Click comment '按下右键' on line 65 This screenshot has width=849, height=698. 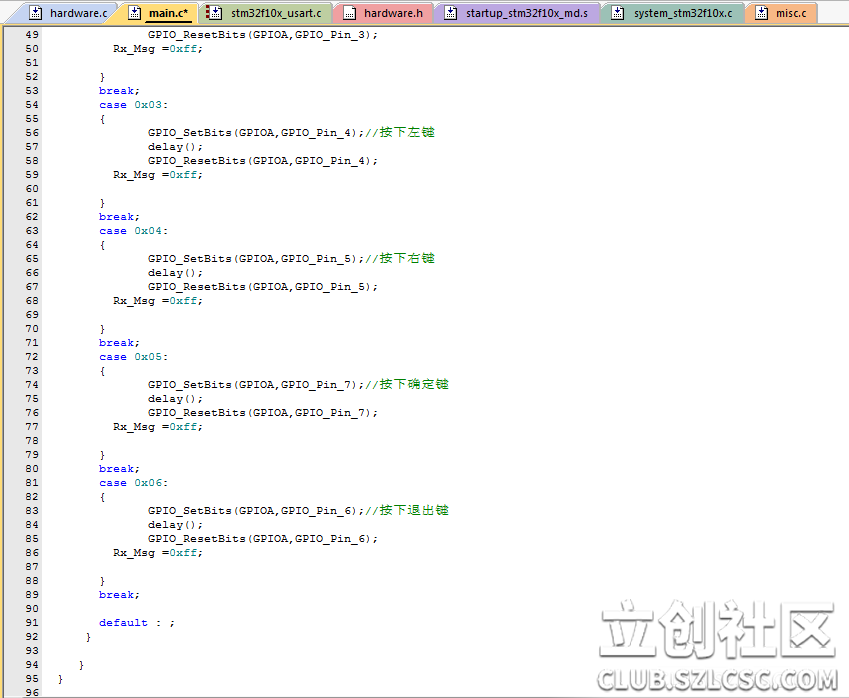click(407, 258)
